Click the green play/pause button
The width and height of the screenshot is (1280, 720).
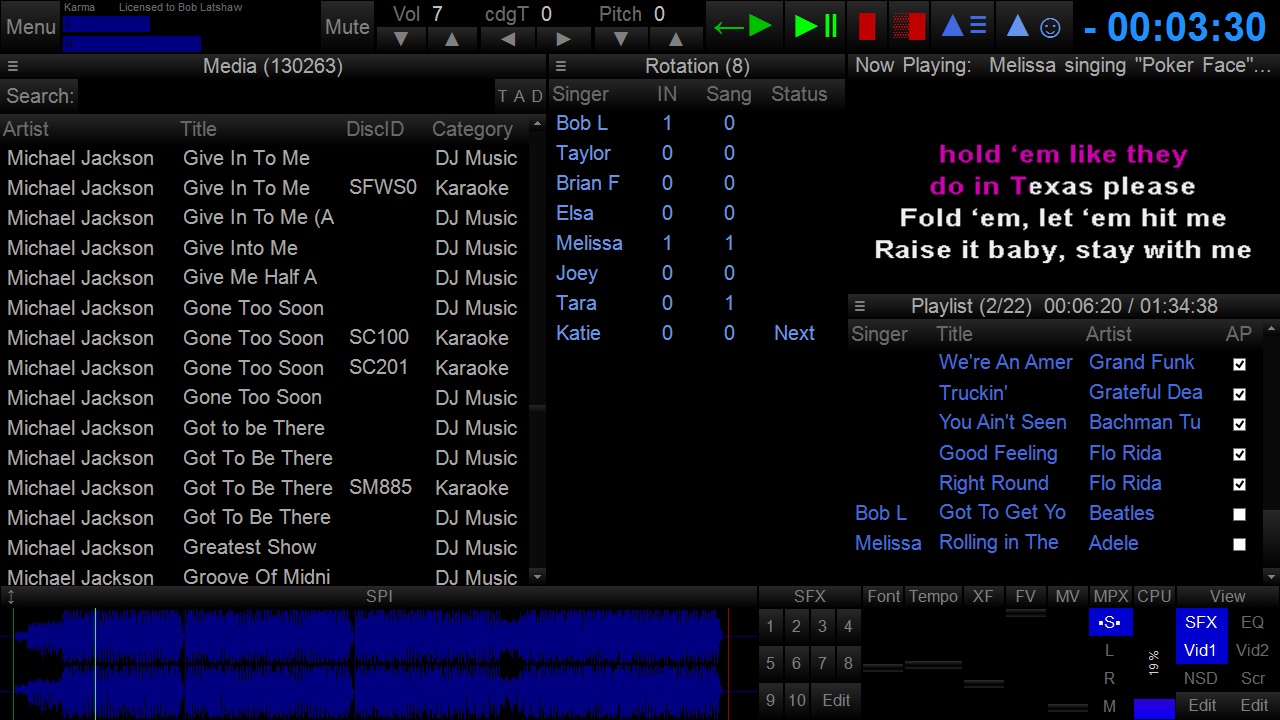pos(816,27)
